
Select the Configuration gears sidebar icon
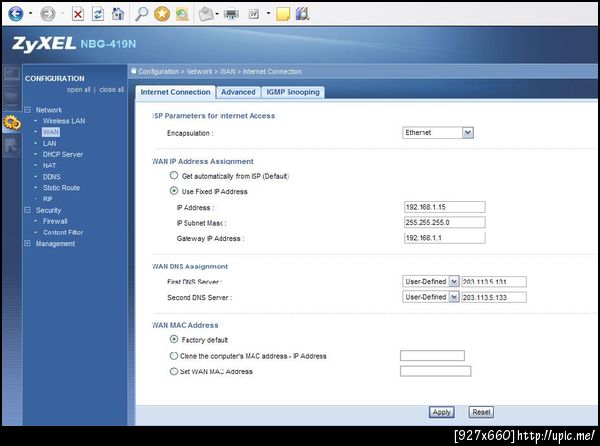click(12, 123)
